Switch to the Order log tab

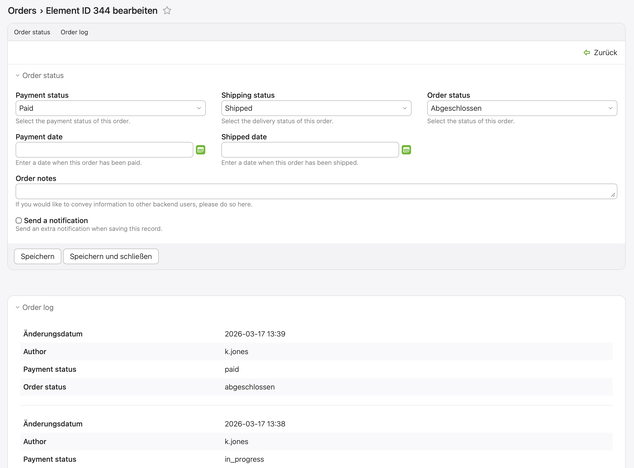(x=74, y=32)
